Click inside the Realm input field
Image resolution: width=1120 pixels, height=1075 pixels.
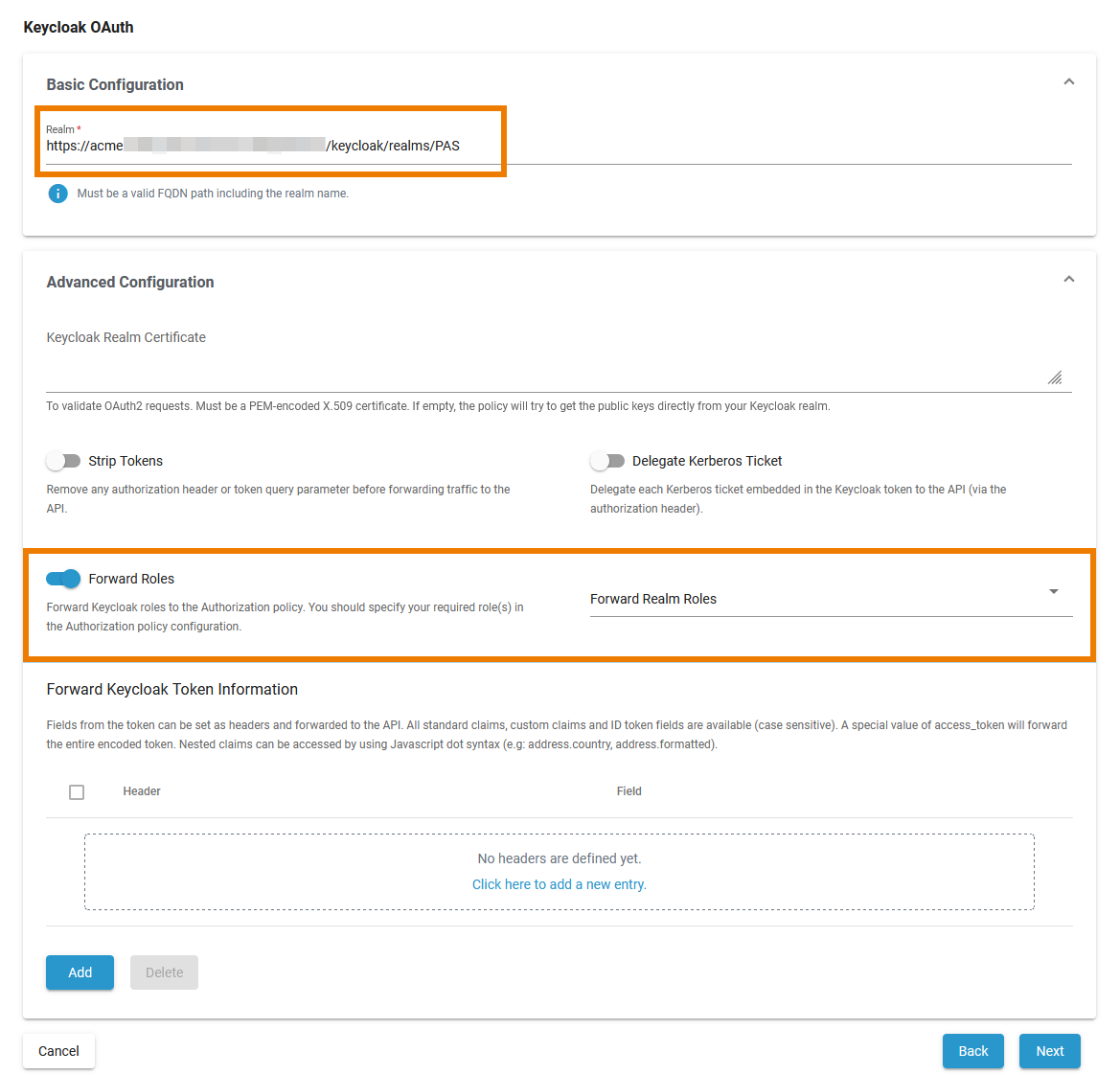pos(383,146)
